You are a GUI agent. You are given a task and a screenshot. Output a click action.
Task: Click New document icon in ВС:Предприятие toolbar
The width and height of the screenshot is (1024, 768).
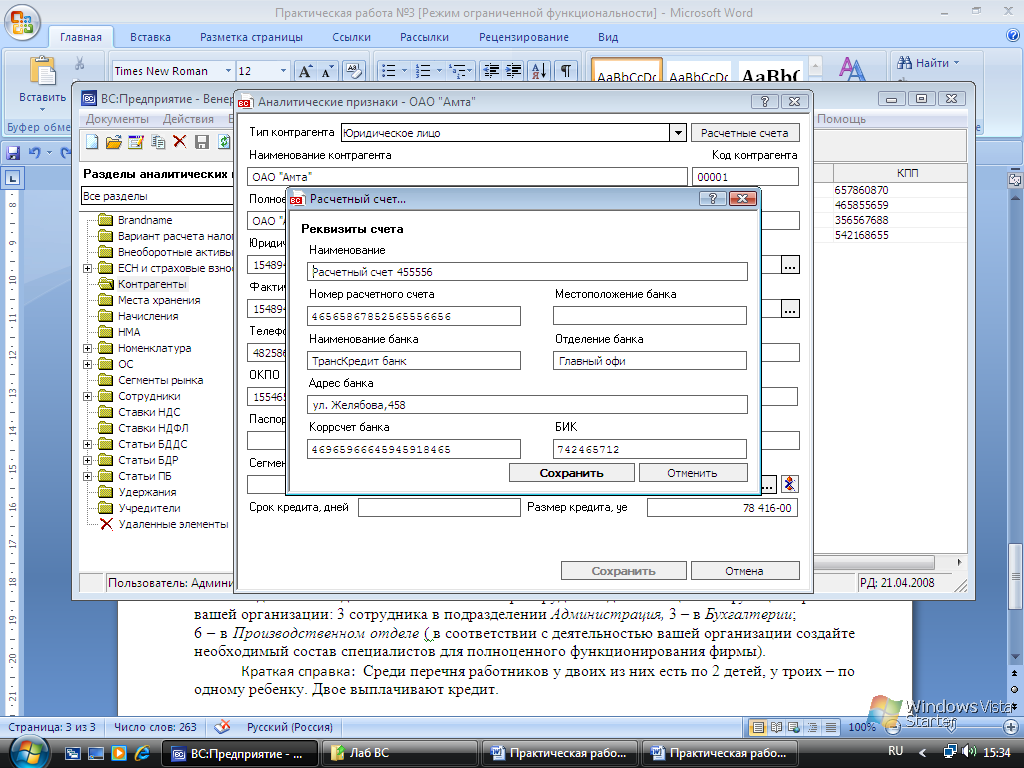point(92,142)
